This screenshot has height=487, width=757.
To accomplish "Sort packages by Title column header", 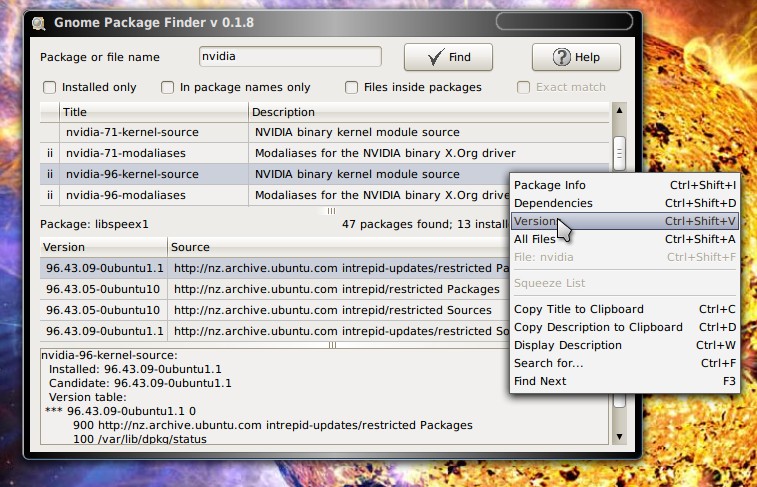I will click(x=154, y=112).
